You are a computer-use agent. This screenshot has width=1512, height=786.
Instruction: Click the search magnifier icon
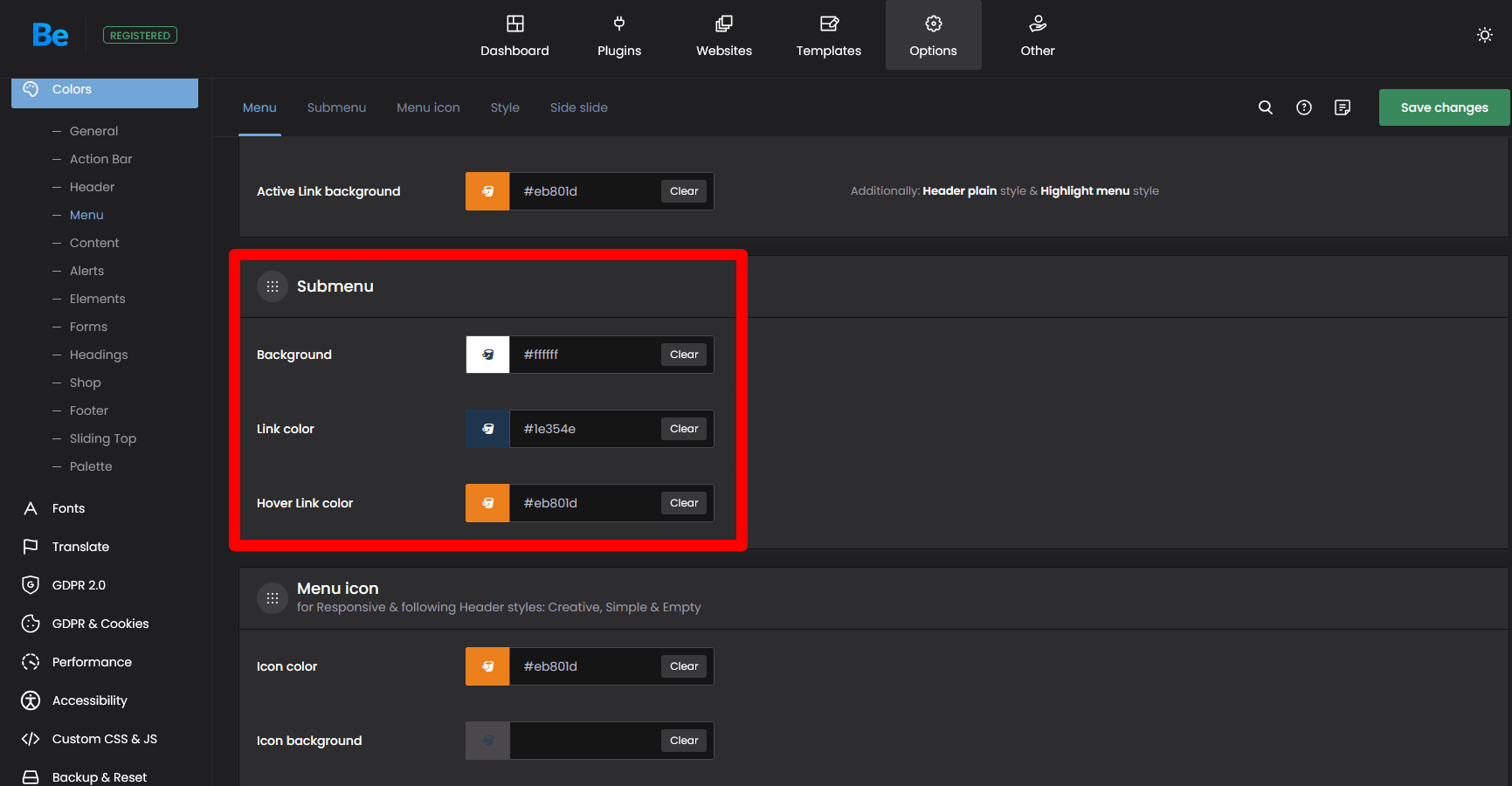pyautogui.click(x=1265, y=107)
